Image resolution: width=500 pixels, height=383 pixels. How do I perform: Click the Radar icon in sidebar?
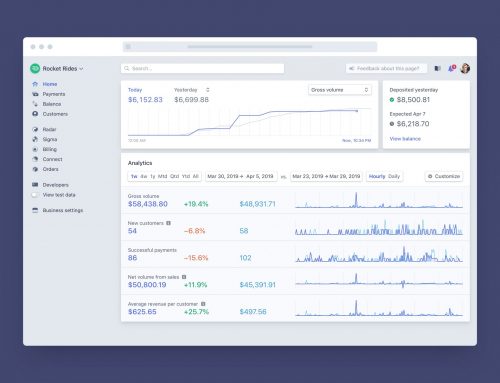[x=35, y=129]
